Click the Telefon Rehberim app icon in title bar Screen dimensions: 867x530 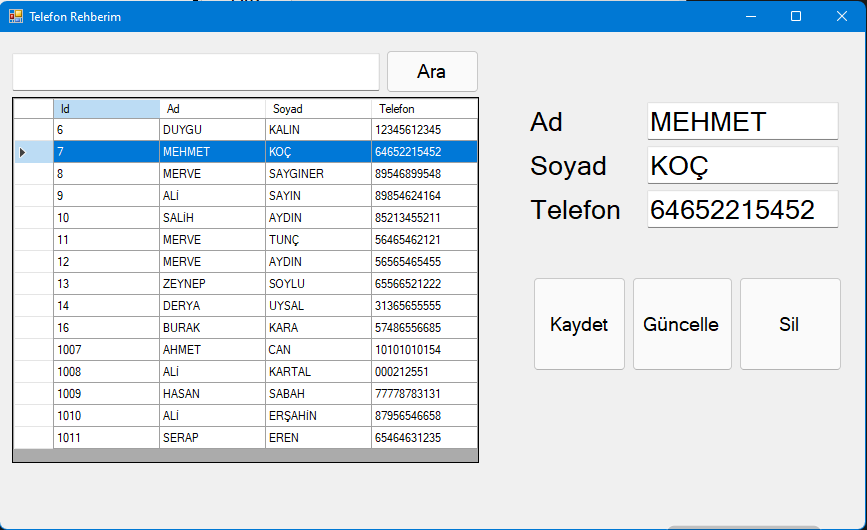click(x=16, y=16)
